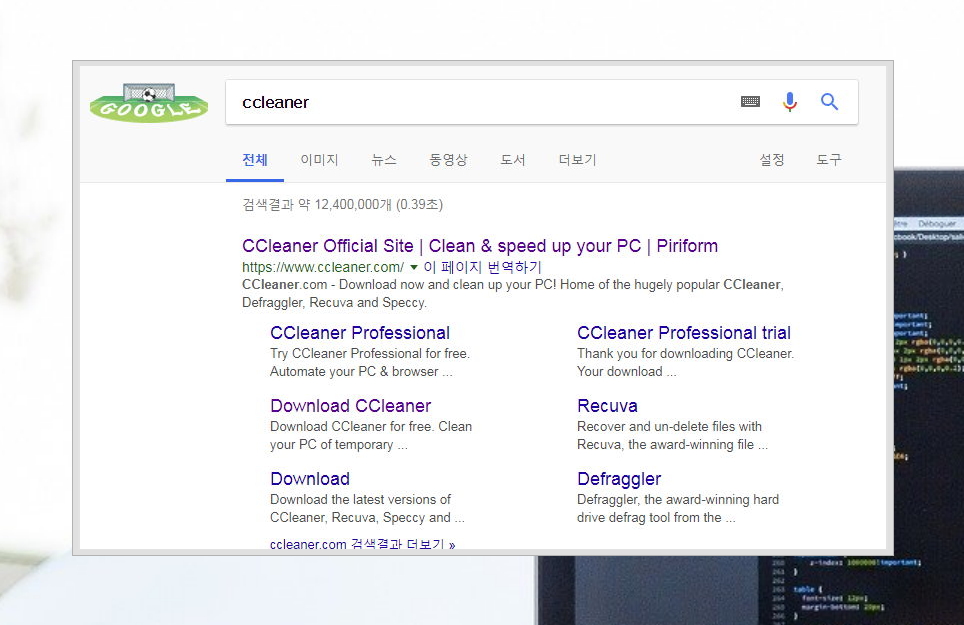Click 'Try CCleaner Professional for free' description

point(369,363)
